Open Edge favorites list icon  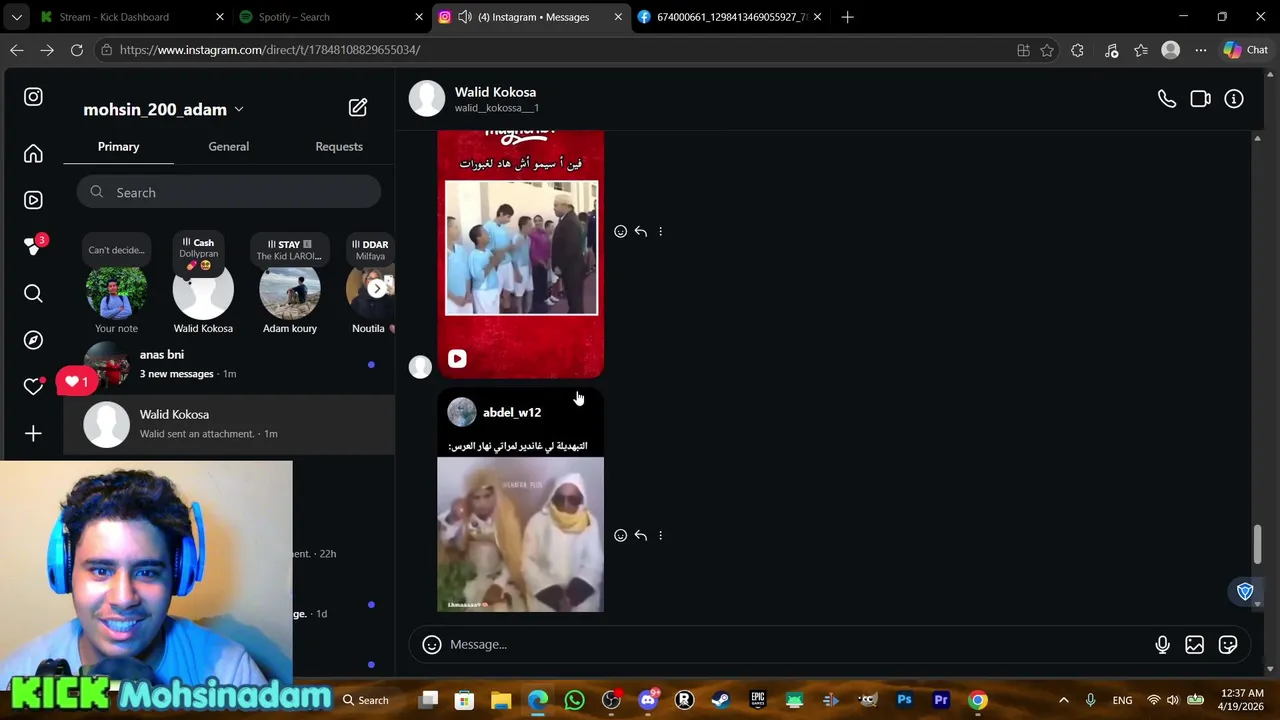click(1141, 50)
